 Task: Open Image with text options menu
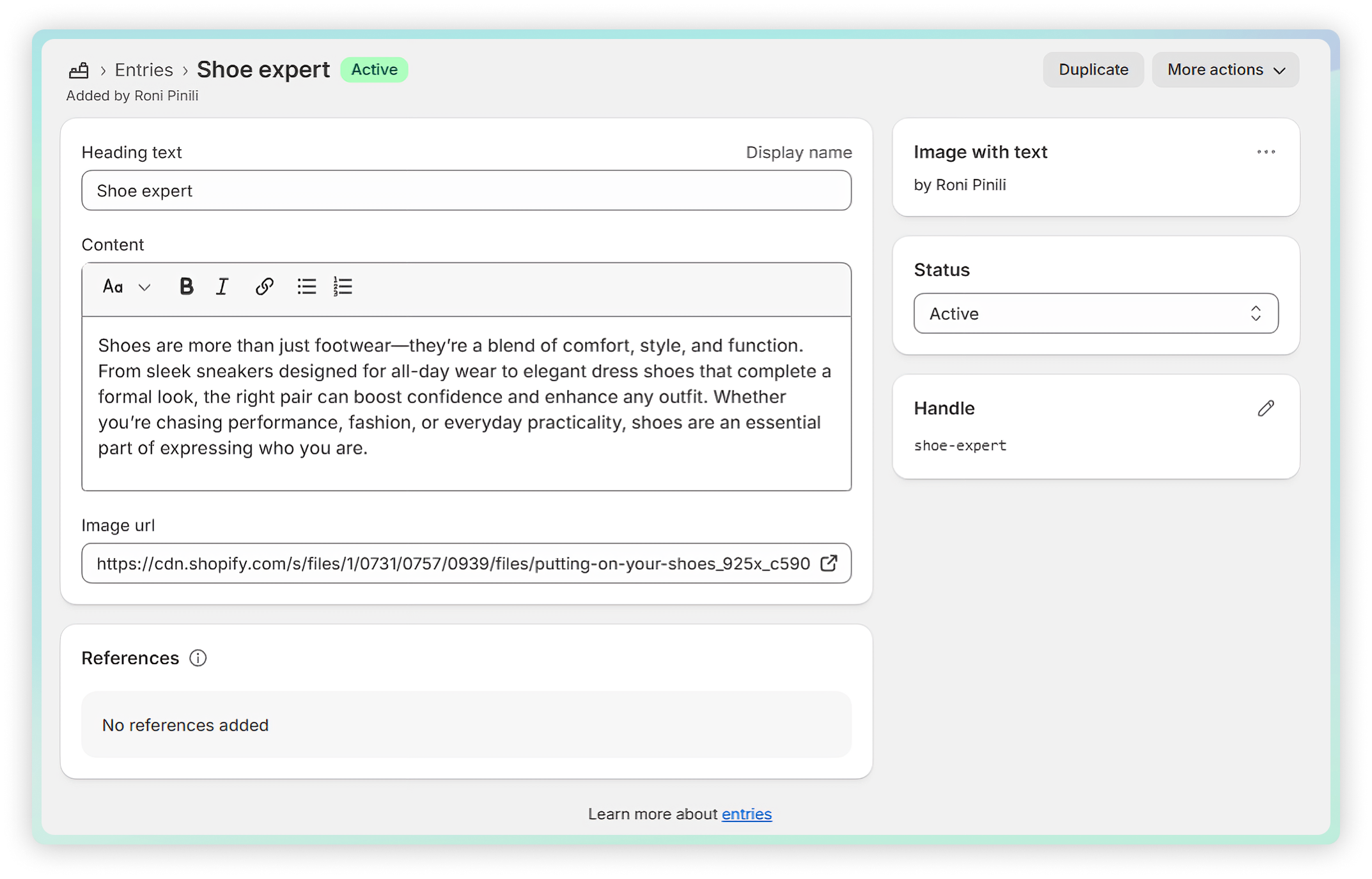[1265, 152]
